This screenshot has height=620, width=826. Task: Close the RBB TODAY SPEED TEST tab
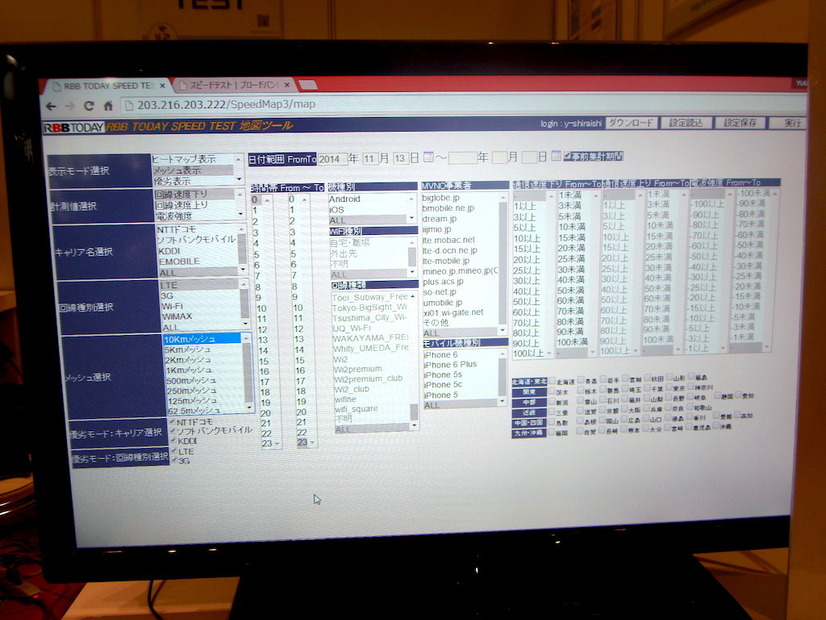point(162,85)
